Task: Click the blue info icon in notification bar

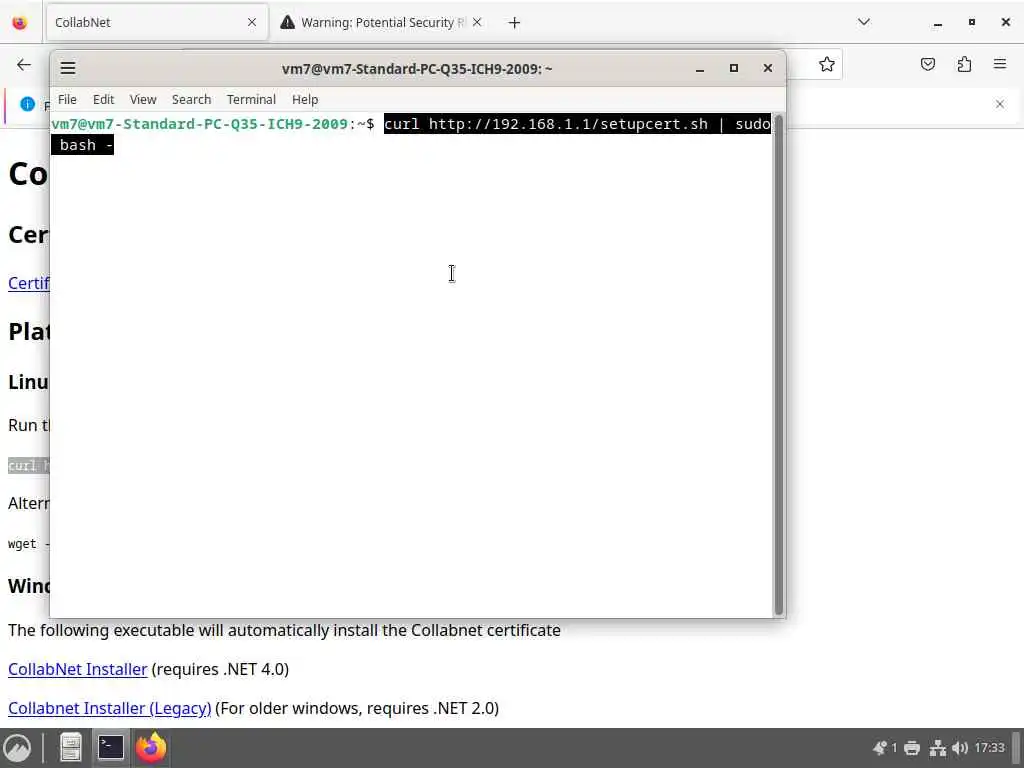Action: coord(27,104)
